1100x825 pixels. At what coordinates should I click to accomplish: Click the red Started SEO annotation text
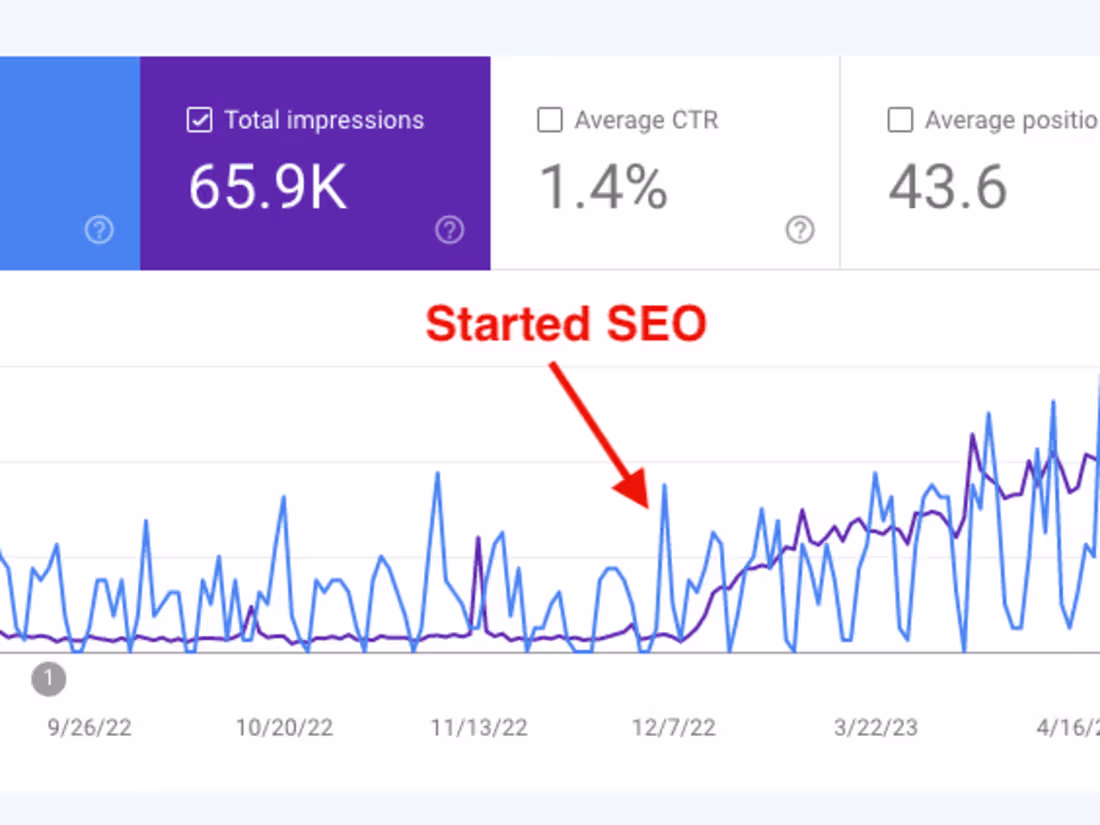[565, 323]
